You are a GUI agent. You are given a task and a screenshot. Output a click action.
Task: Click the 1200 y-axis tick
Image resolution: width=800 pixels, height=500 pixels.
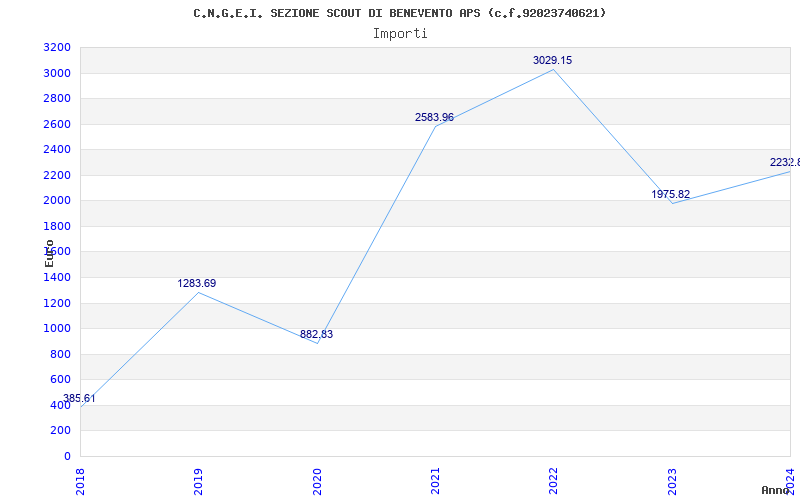[57, 304]
